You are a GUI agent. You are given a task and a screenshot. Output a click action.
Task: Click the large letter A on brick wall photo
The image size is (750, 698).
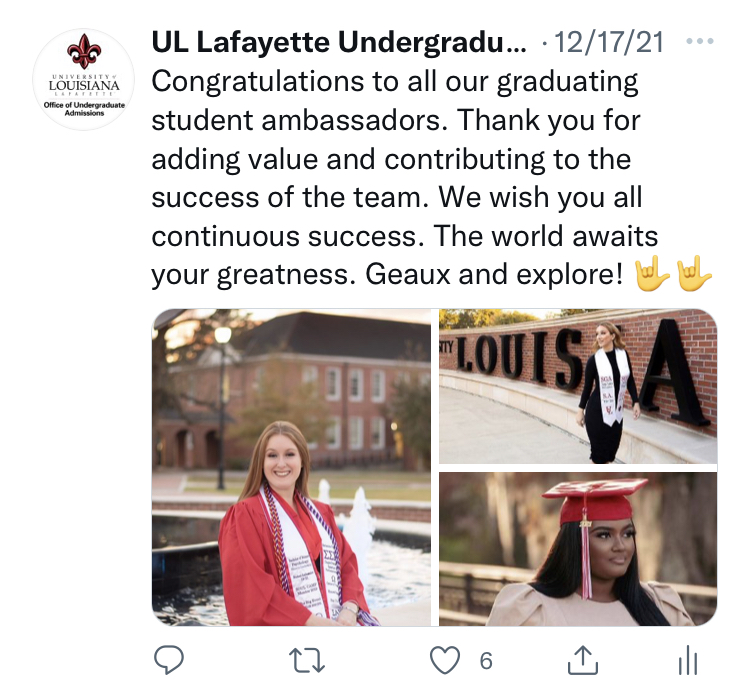[675, 371]
